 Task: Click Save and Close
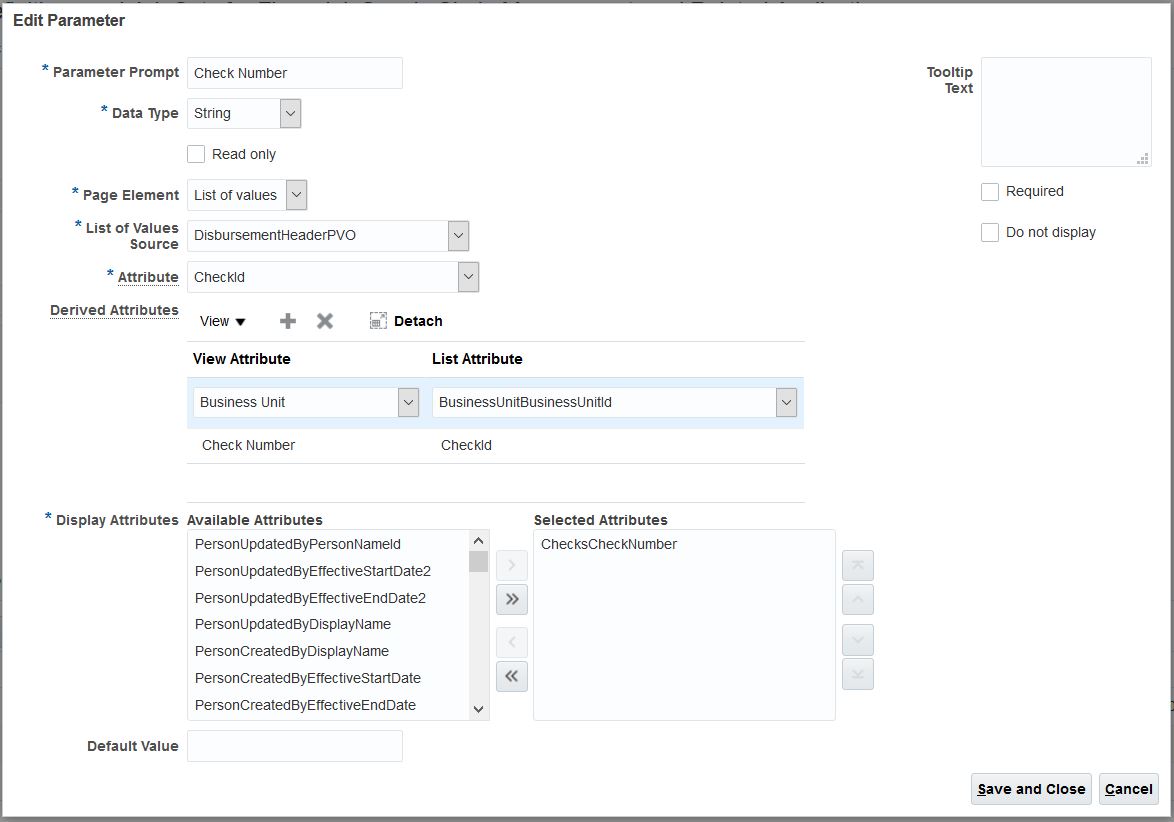[1030, 789]
